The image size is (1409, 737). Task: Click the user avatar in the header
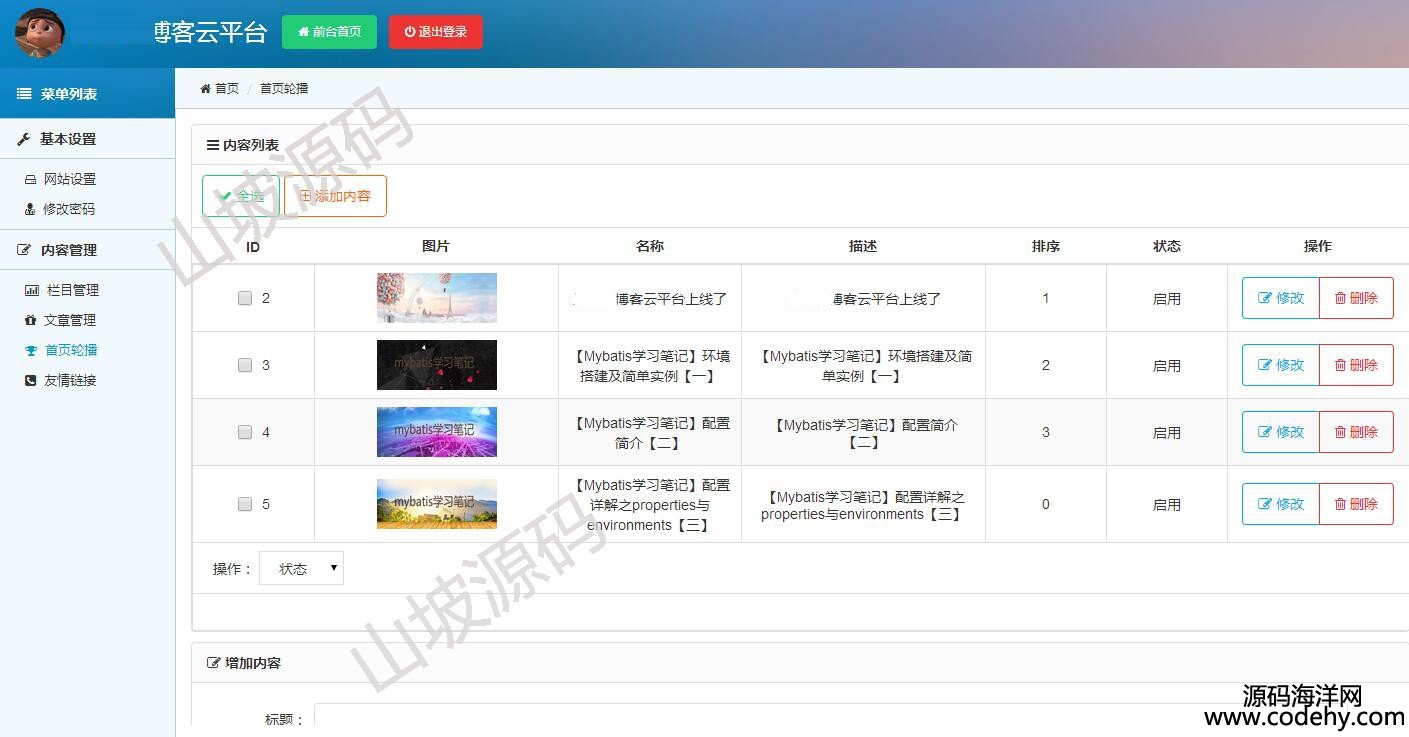point(40,32)
